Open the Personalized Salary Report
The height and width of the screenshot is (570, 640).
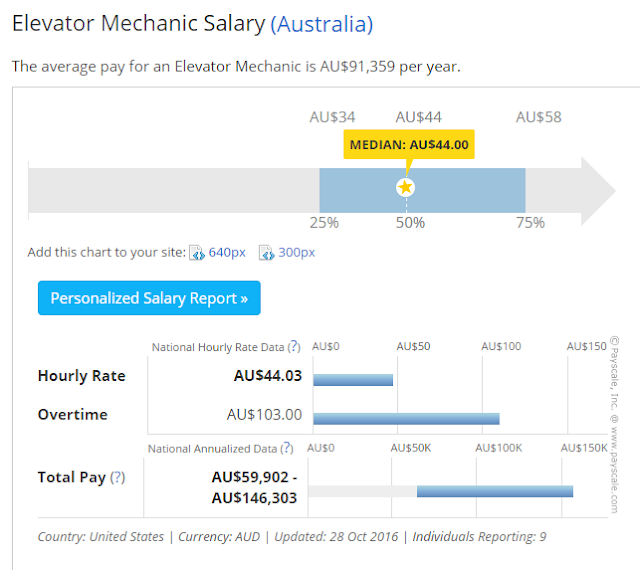[149, 298]
